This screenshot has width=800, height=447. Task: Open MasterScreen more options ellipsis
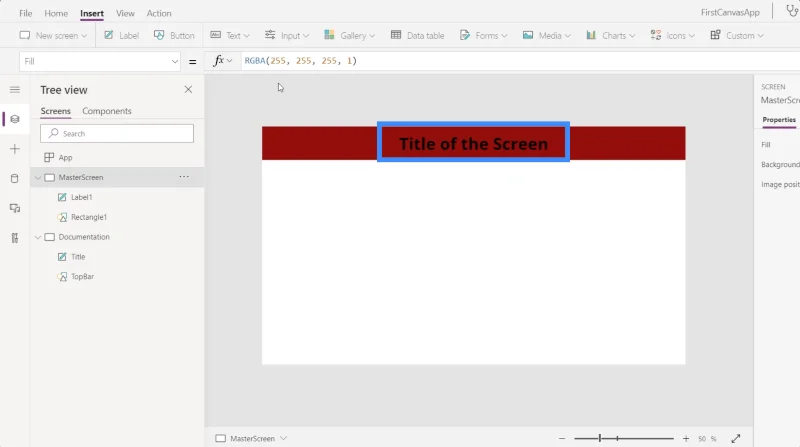184,177
